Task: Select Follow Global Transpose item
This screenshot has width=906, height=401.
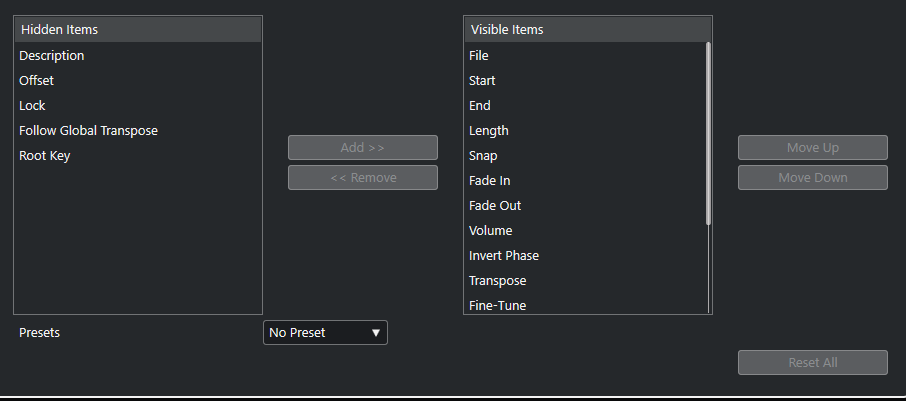Action: tap(89, 131)
